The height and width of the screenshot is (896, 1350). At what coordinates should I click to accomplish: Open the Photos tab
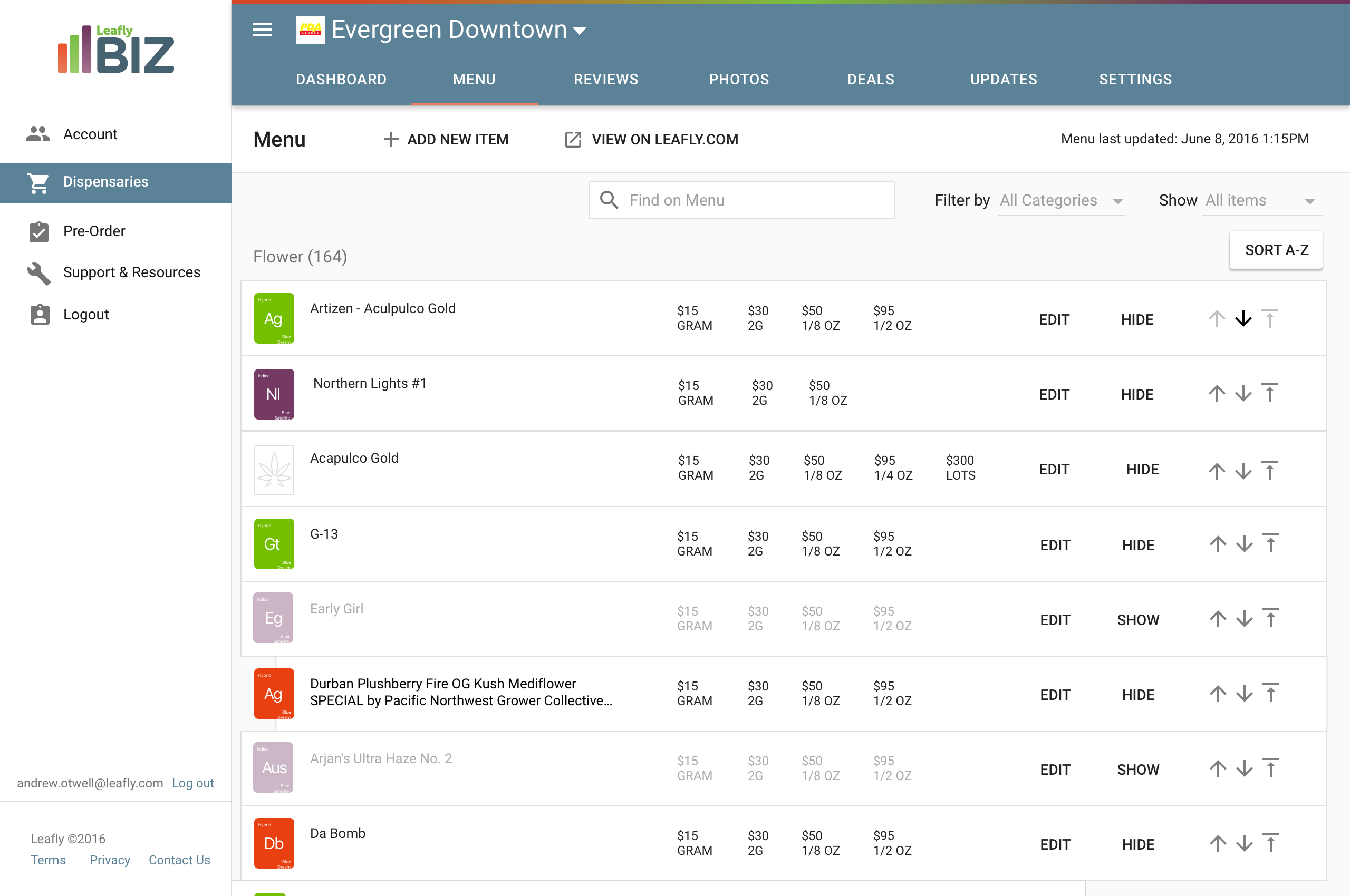(x=739, y=80)
